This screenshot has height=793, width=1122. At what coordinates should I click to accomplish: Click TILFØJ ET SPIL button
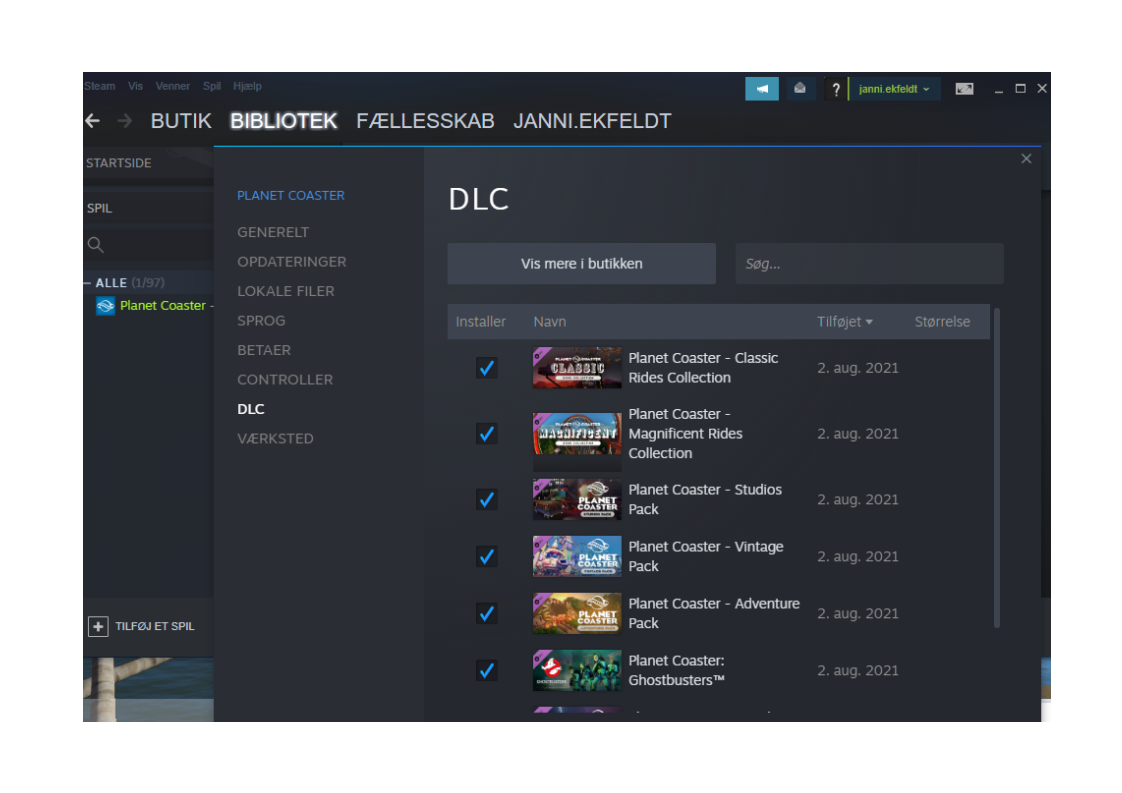[x=142, y=626]
